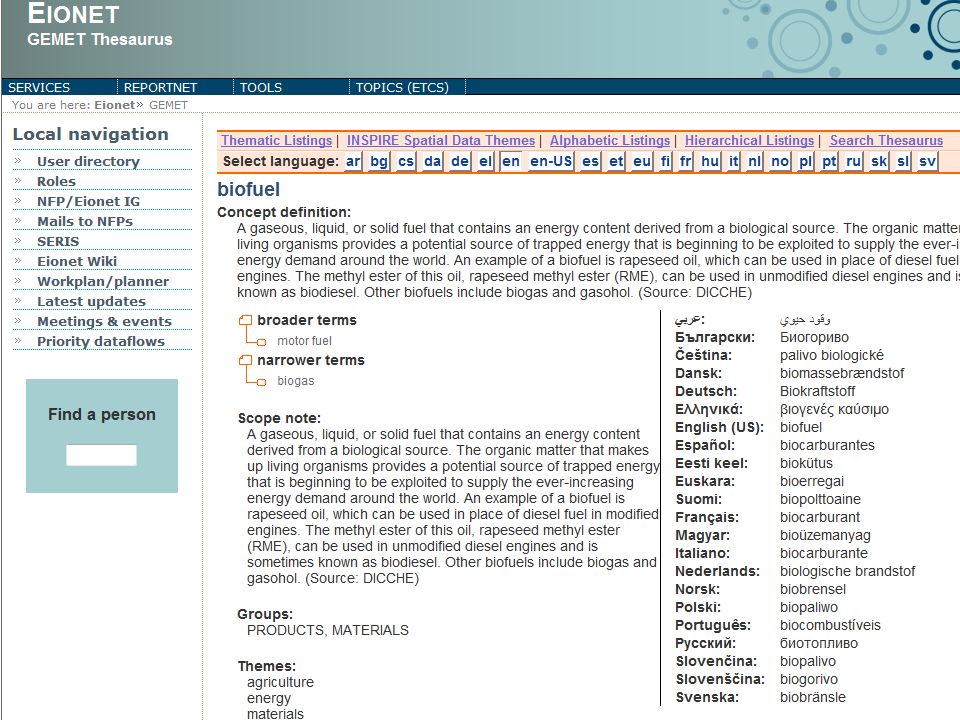This screenshot has height=720, width=960.
Task: Select language it
Action: [x=733, y=162]
